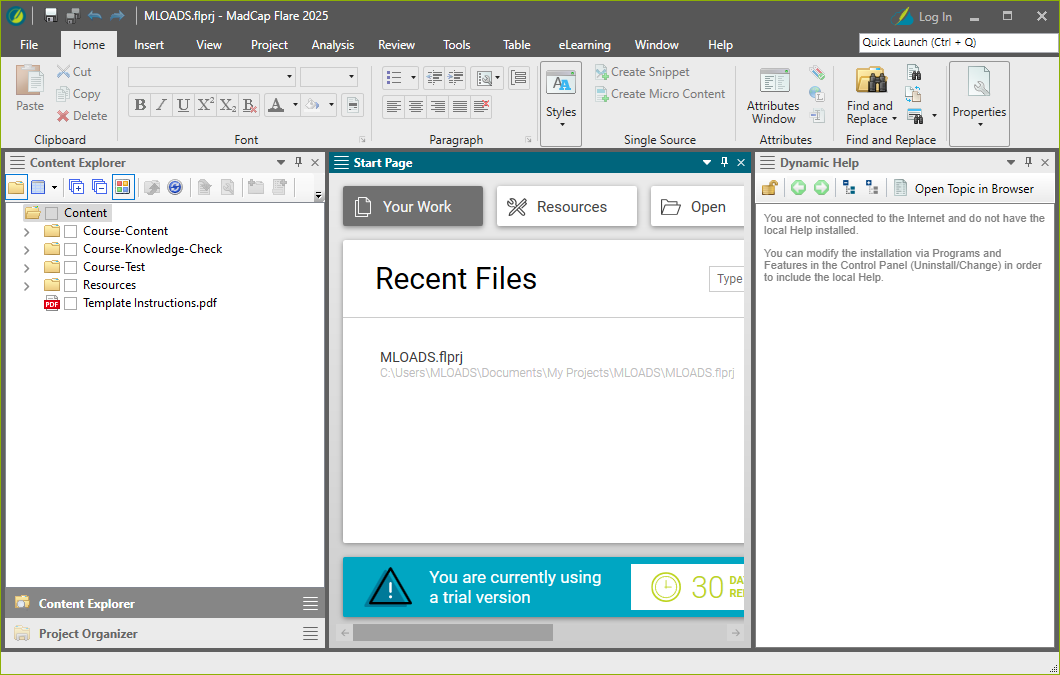Open recent file MLOADS.flprj

pos(421,357)
